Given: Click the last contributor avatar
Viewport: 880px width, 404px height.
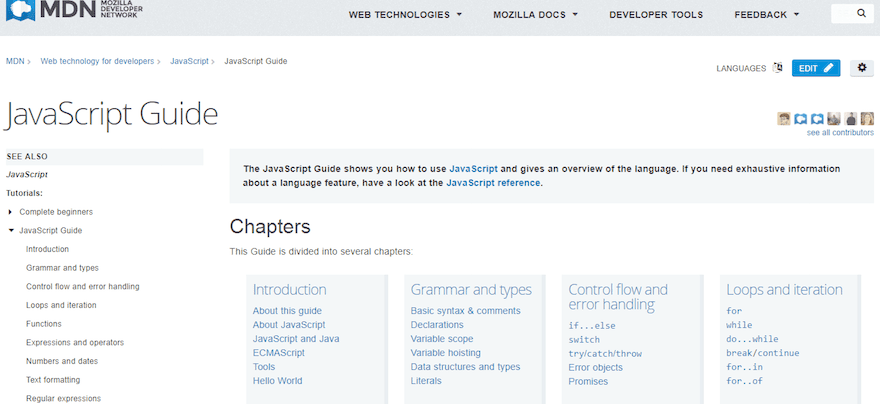Looking at the screenshot, I should click(868, 118).
